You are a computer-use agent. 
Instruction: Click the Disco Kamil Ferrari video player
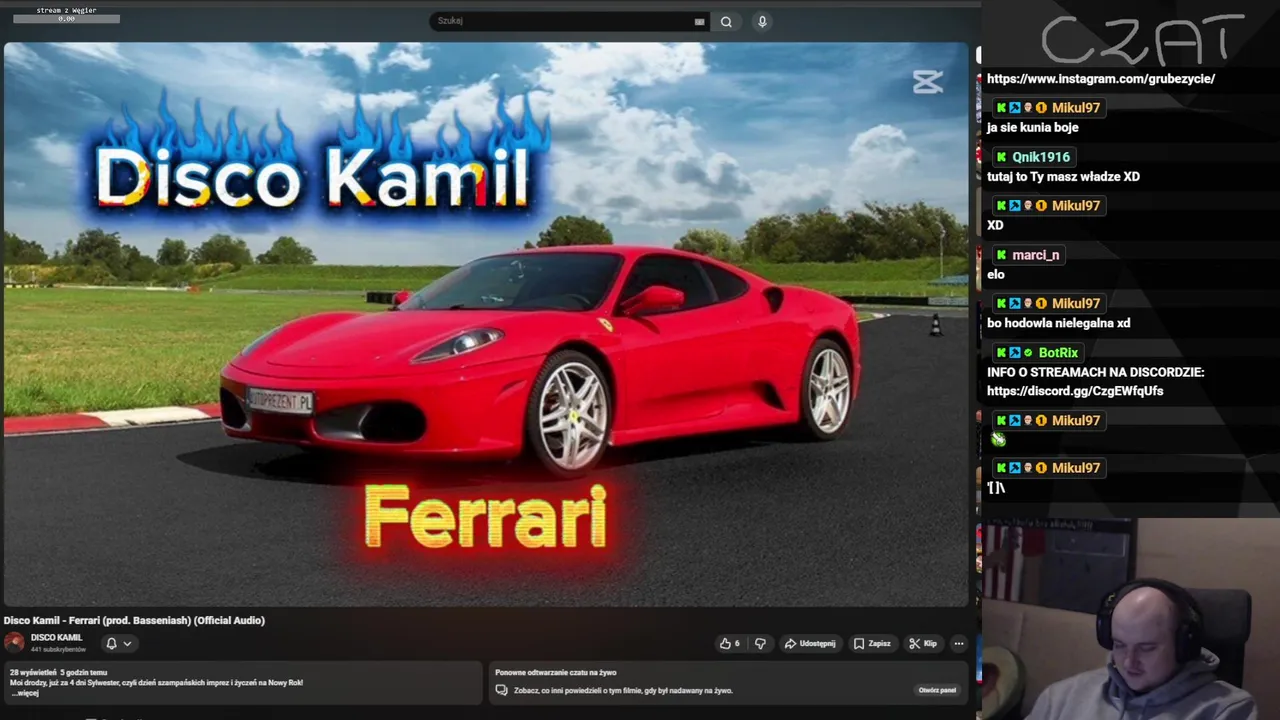[486, 324]
